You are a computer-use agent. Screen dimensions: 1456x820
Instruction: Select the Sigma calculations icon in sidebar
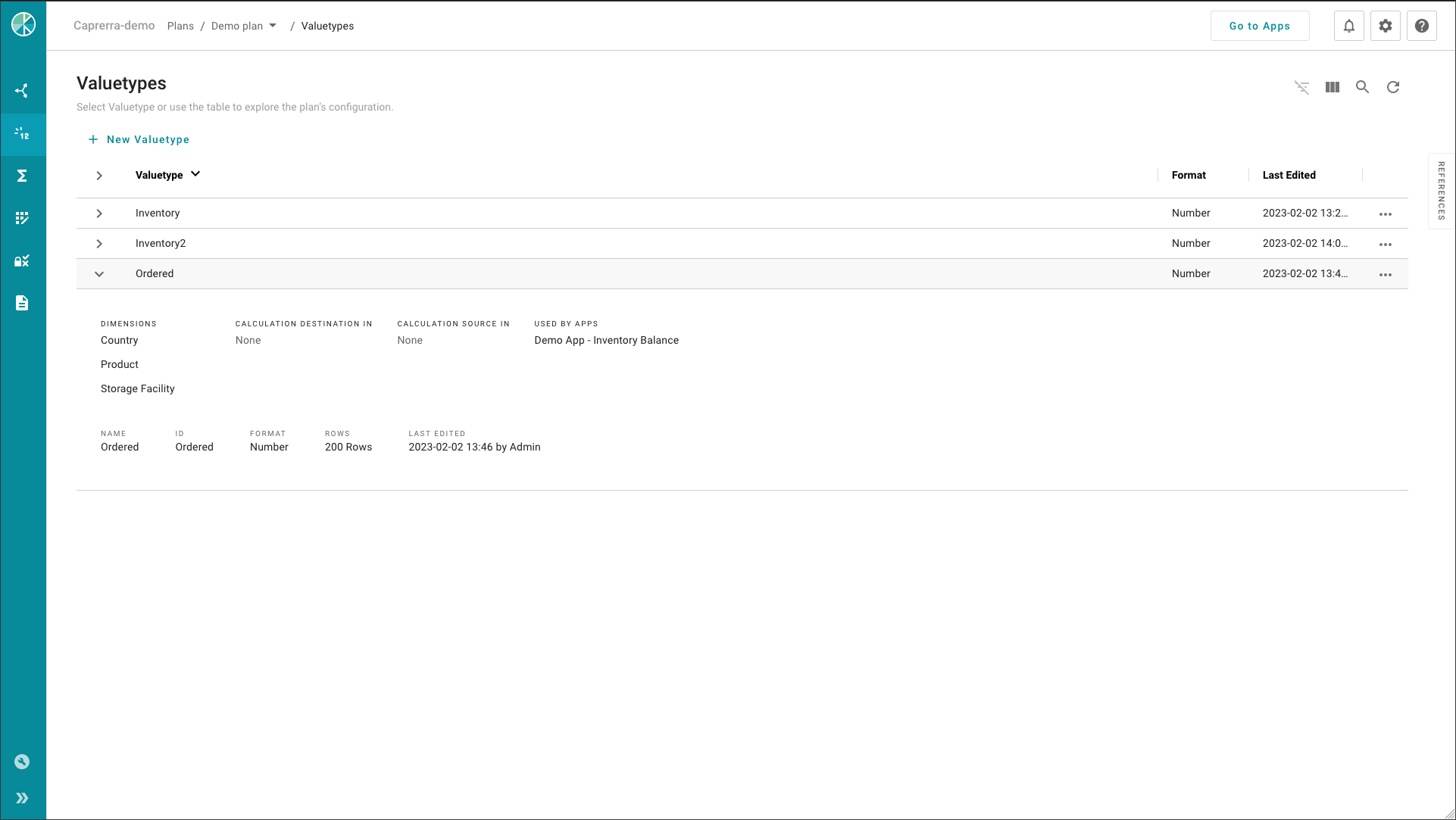[23, 175]
